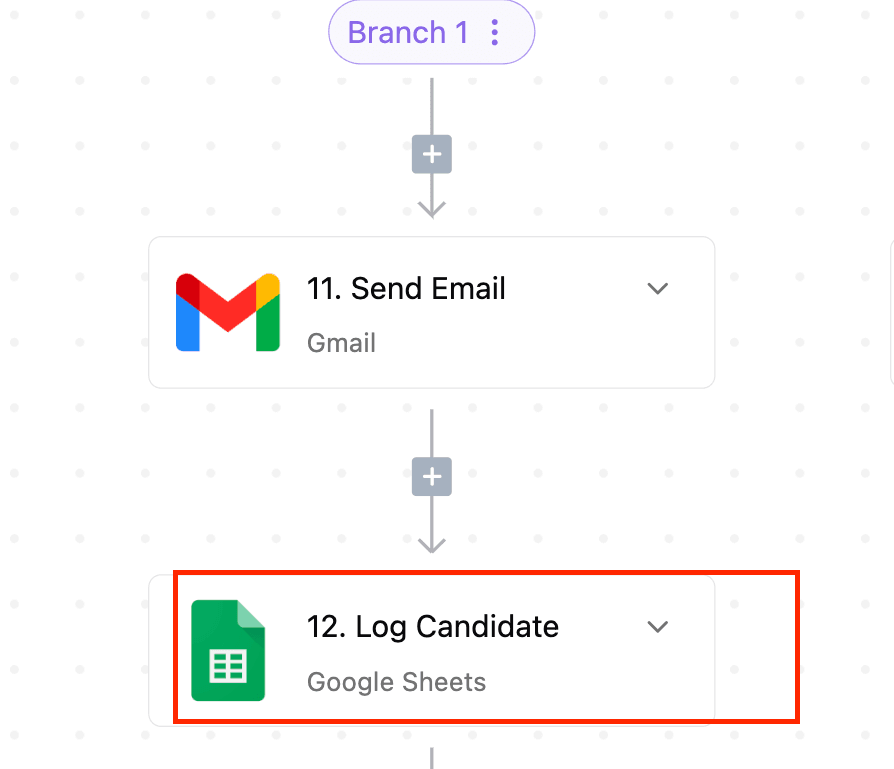Open the "11. Send Email" step title
This screenshot has width=894, height=769.
pos(406,289)
